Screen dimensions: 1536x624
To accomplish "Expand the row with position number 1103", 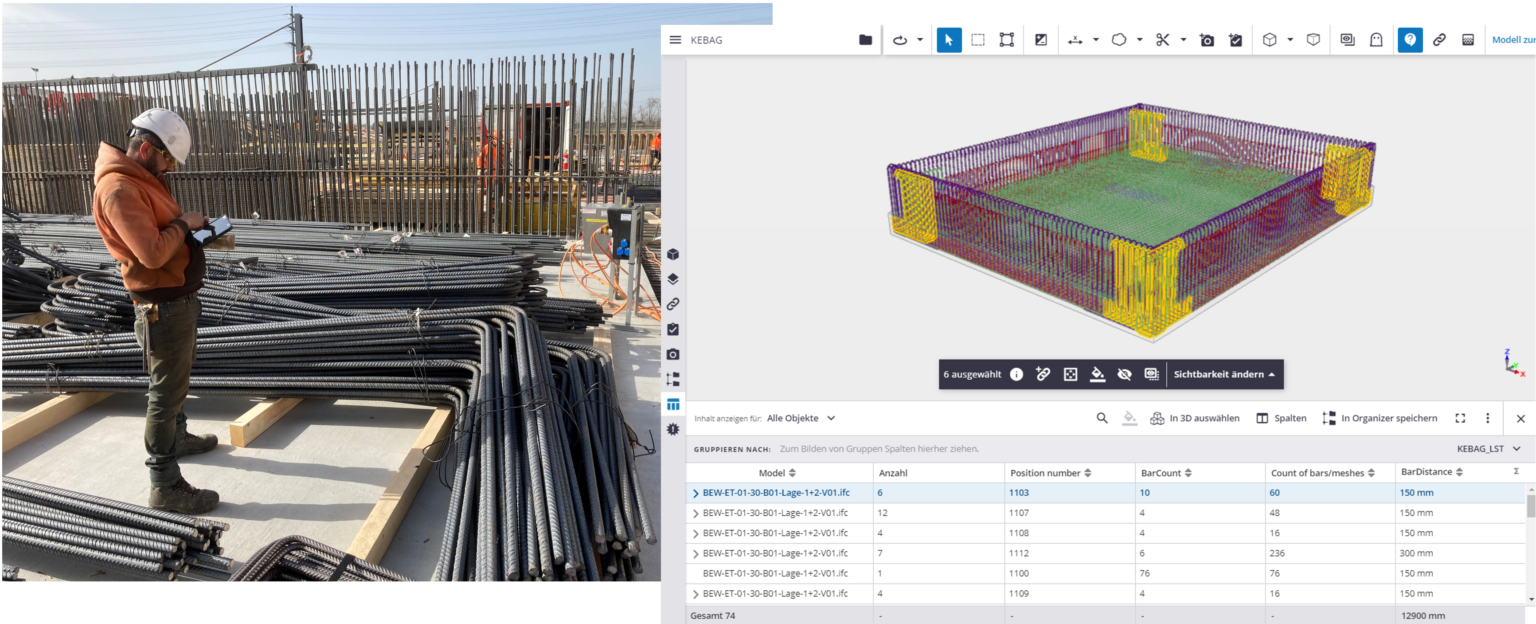I will coord(696,493).
